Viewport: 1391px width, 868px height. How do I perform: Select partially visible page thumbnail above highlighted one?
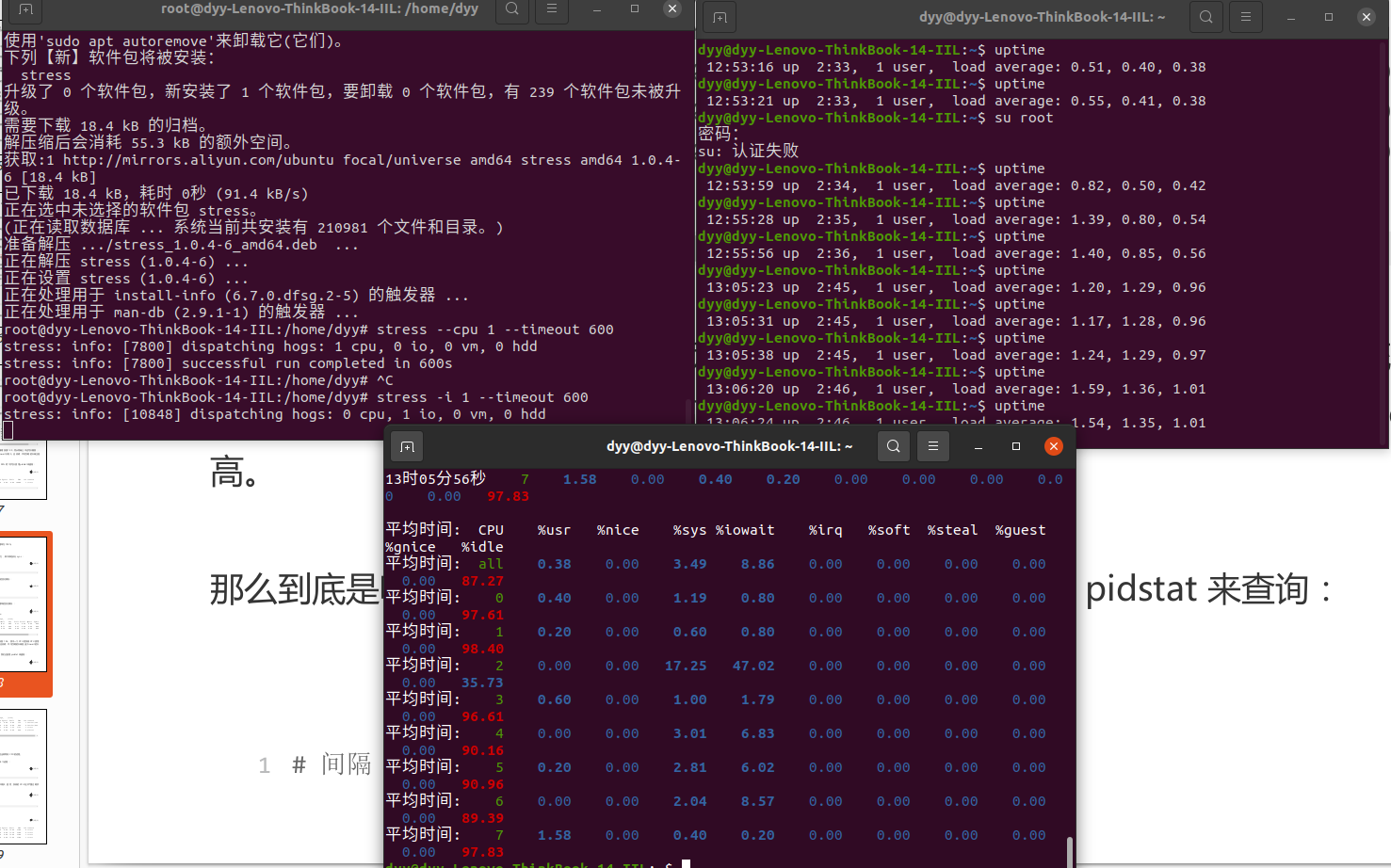pos(23,471)
